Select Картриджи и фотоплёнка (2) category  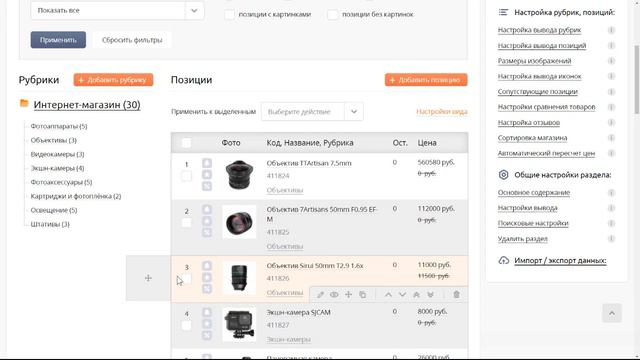coord(76,196)
